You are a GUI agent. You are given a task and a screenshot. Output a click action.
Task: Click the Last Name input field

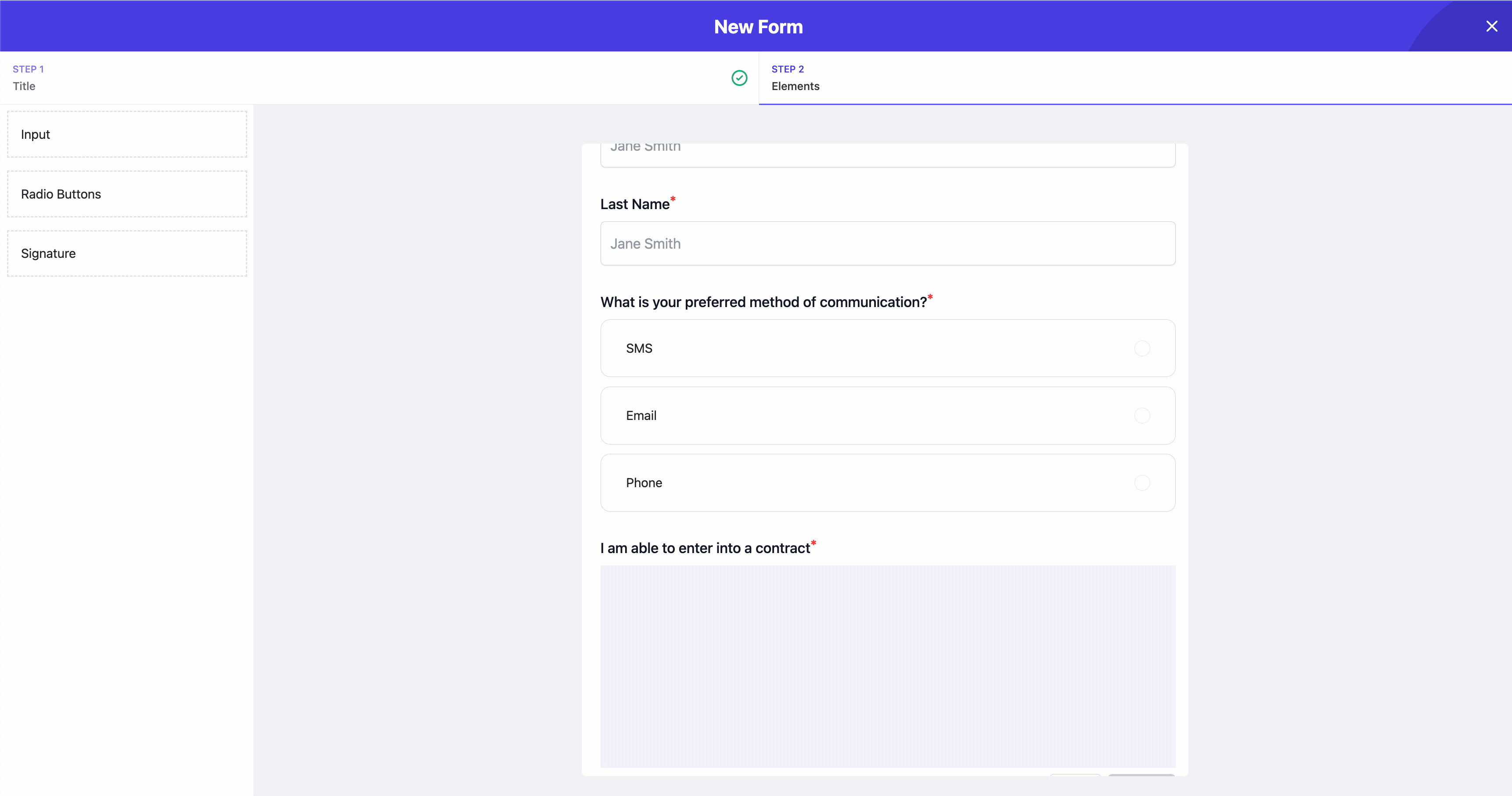[x=887, y=243]
